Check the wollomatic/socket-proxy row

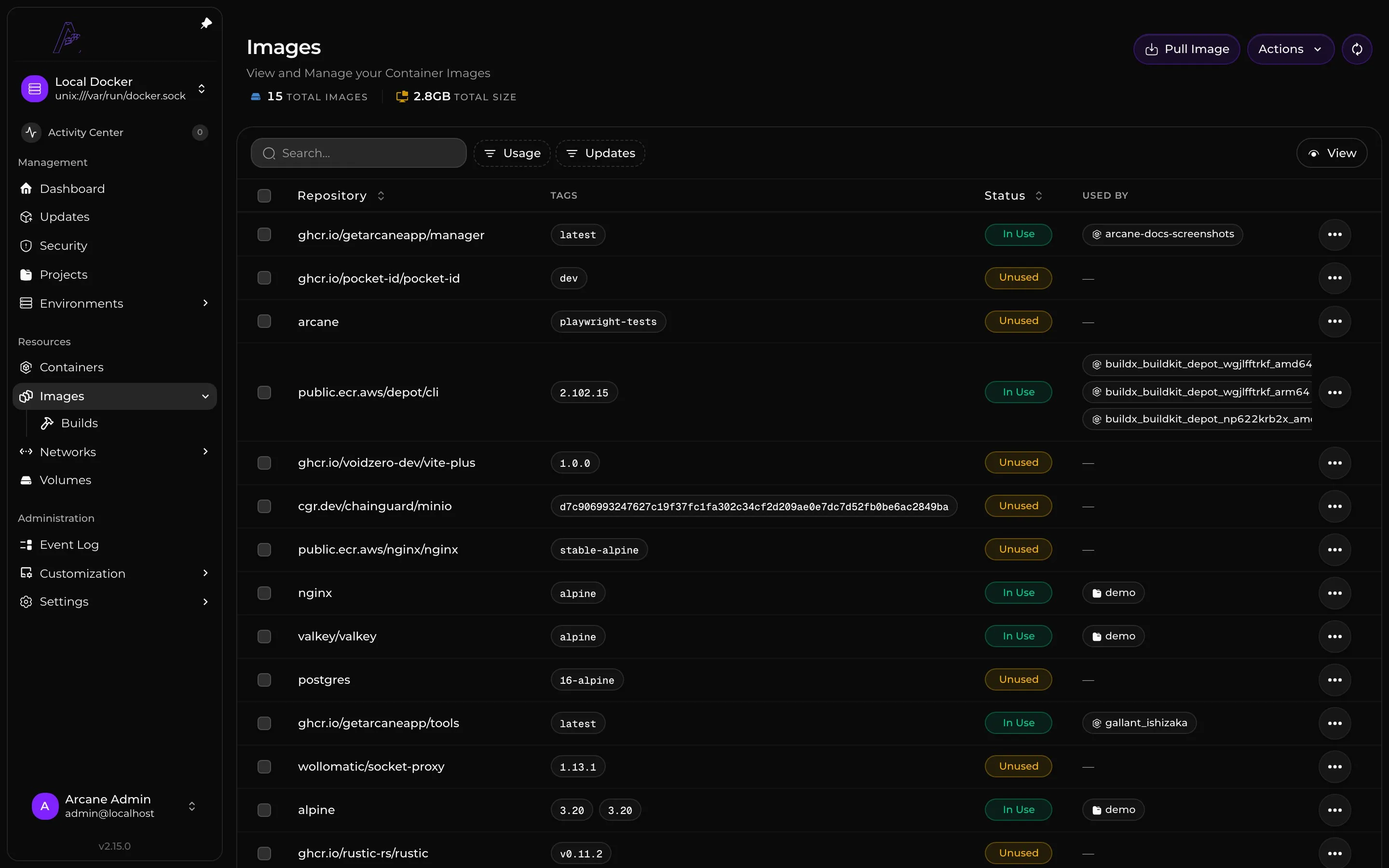coord(264,766)
